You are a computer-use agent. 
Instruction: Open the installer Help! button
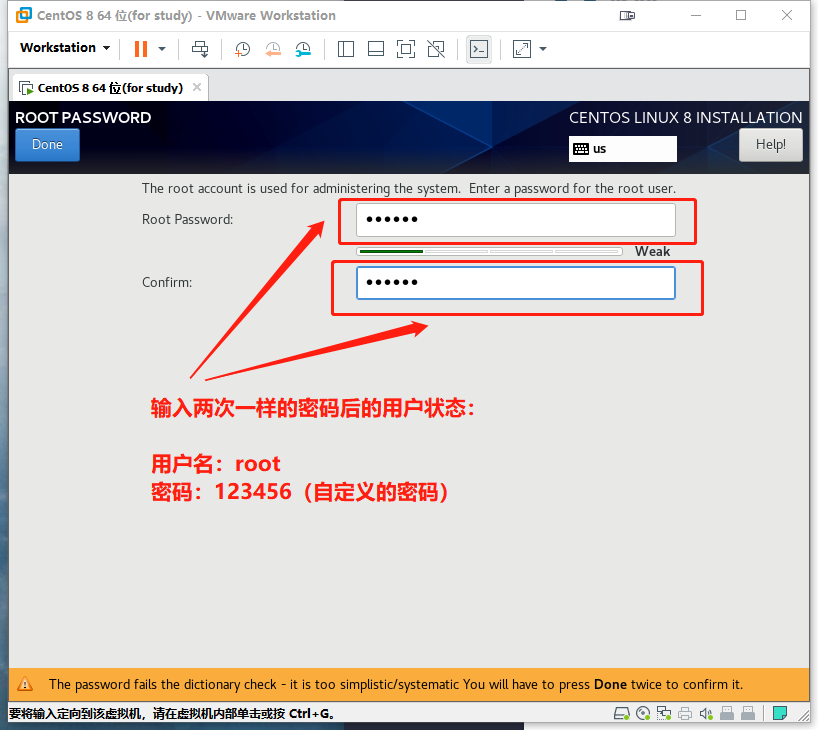(771, 145)
